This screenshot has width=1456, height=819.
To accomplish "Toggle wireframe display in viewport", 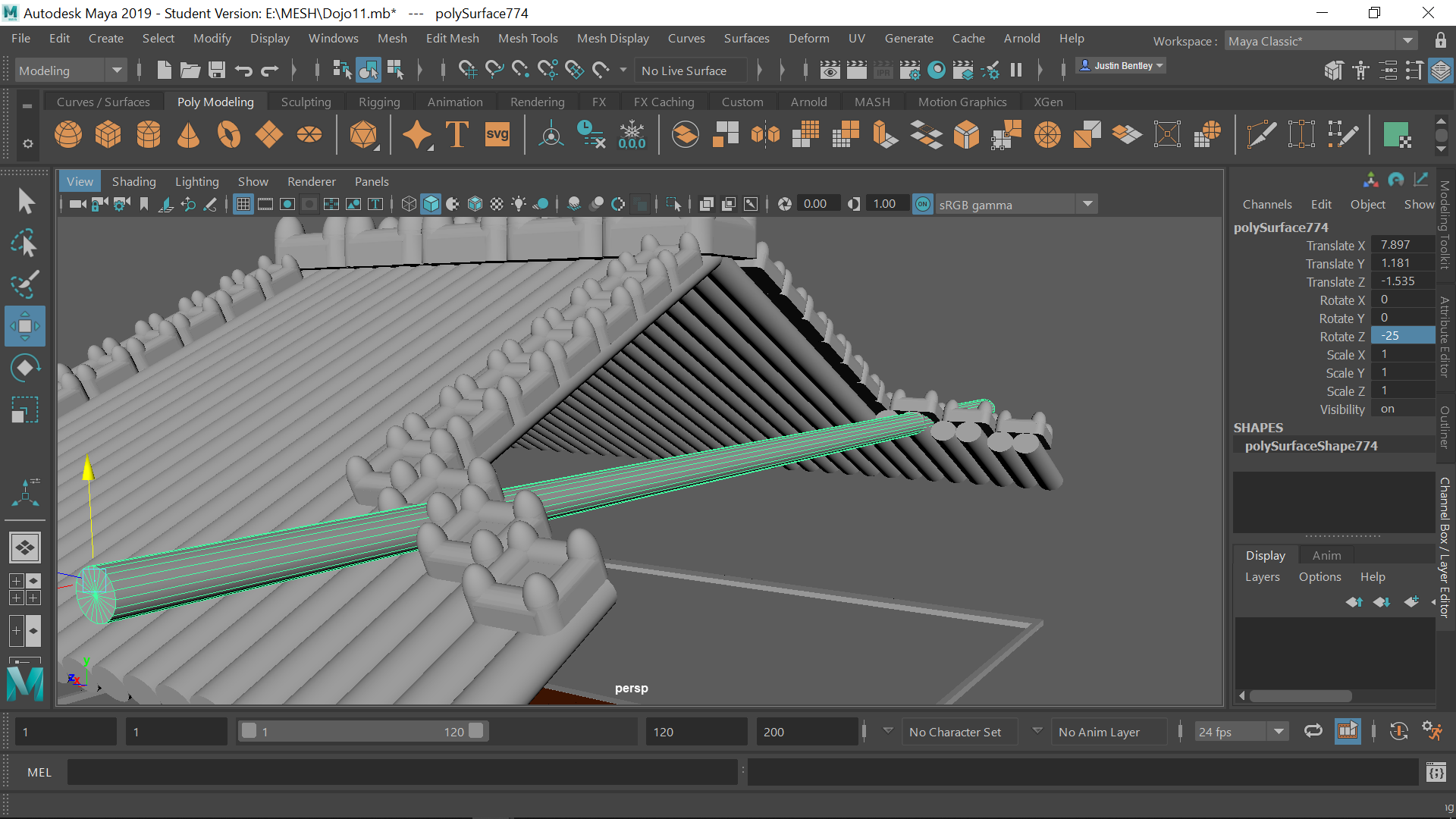I will tap(409, 204).
